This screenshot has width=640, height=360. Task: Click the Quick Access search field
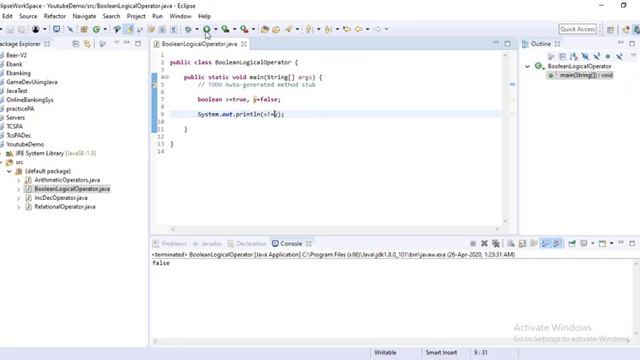[x=578, y=29]
